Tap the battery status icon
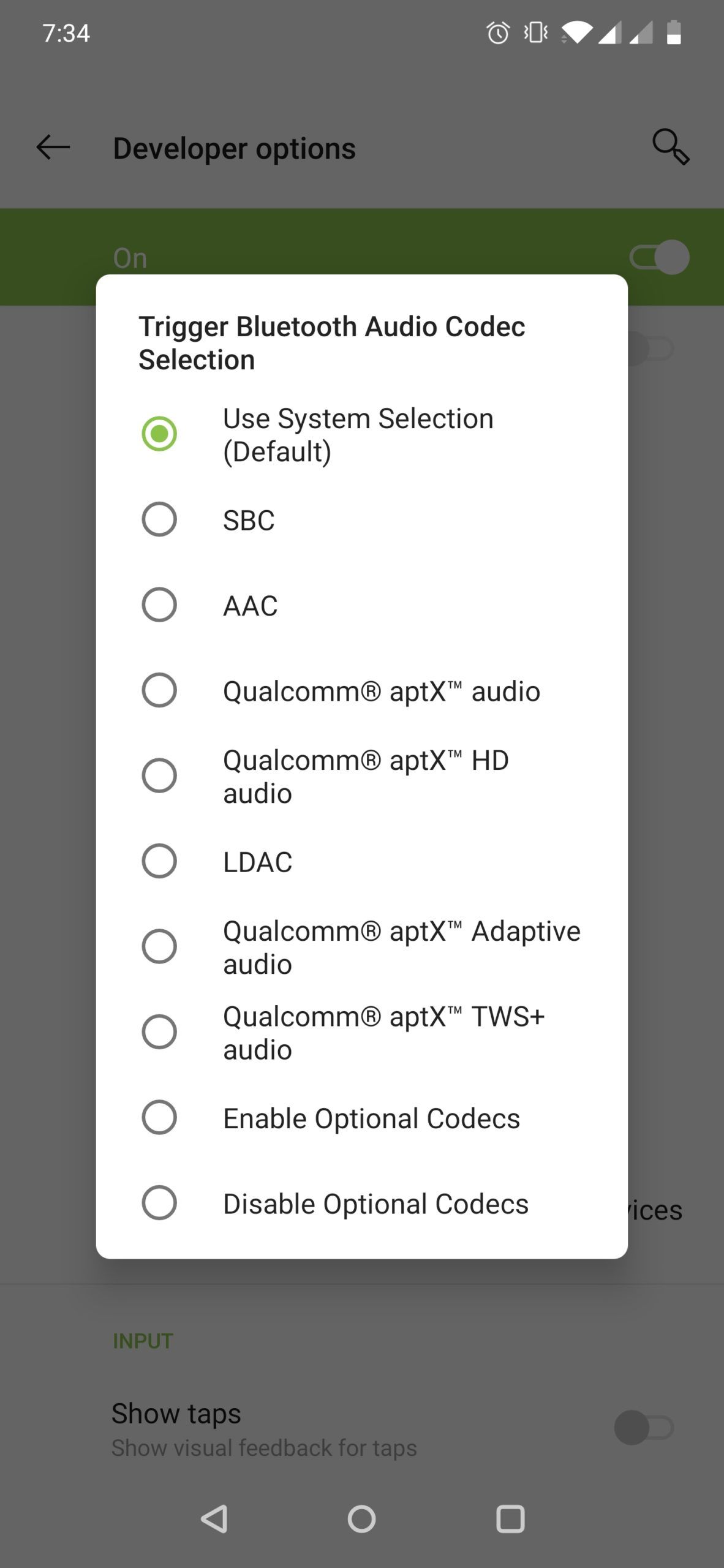The height and width of the screenshot is (1568, 724). click(x=674, y=32)
